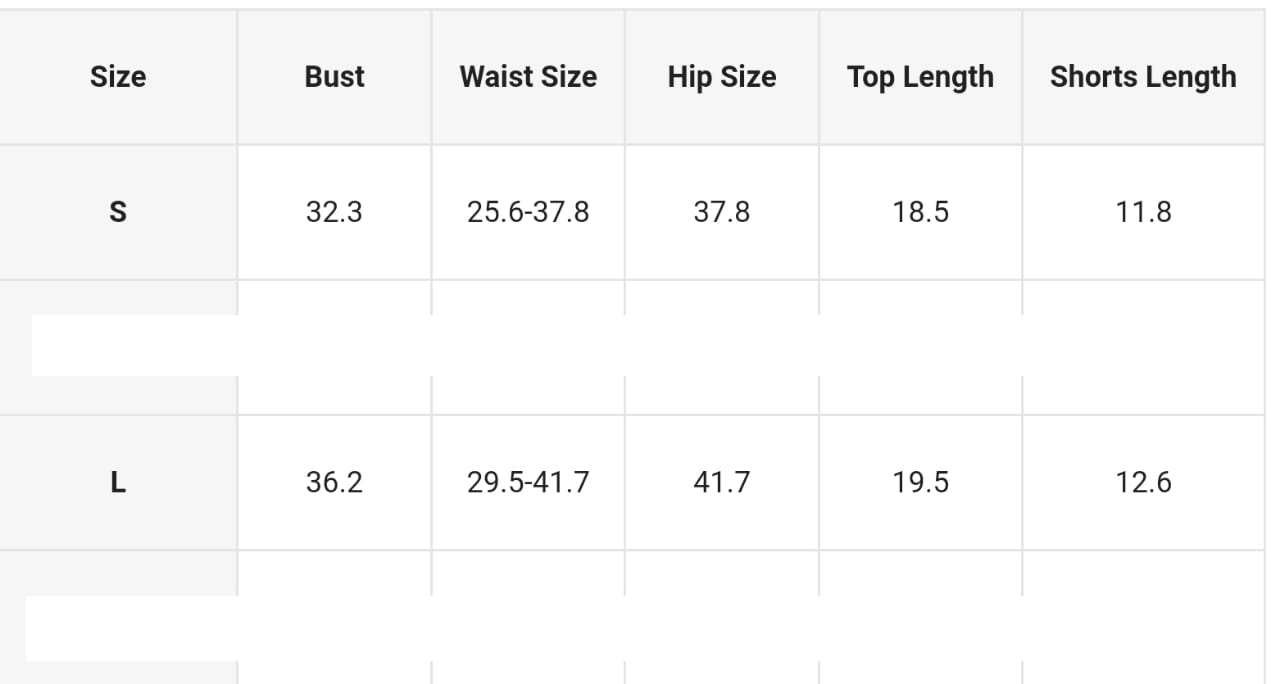Click the Waist Size column header
Screen dimensions: 1280x684
[528, 77]
